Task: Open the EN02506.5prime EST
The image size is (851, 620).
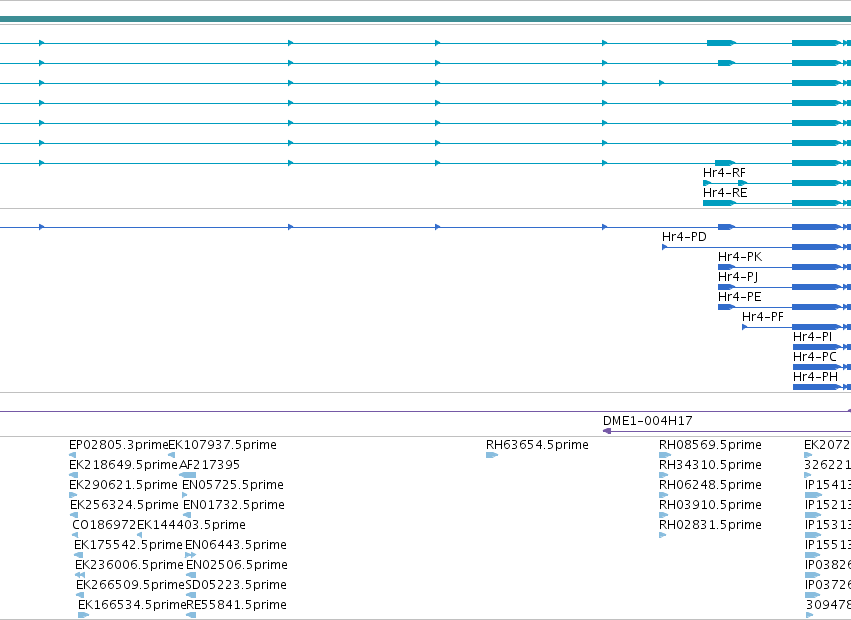Action: click(237, 565)
